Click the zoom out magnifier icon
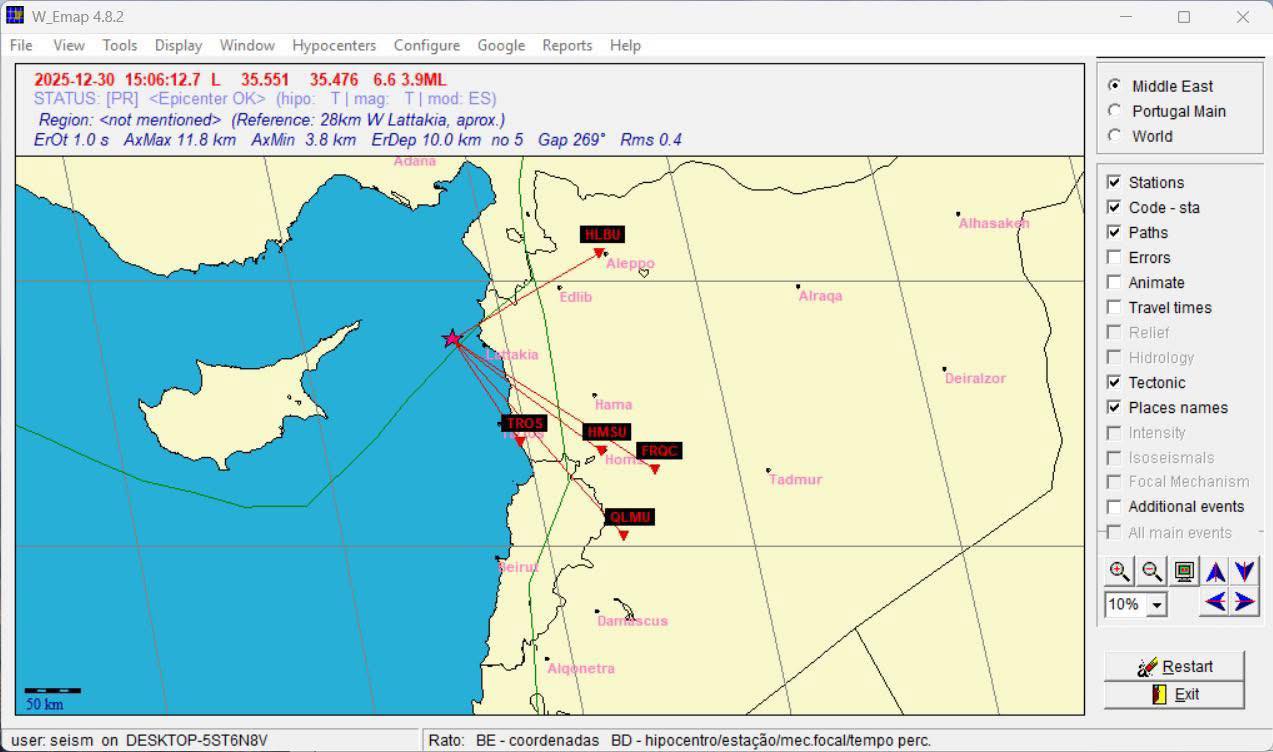The width and height of the screenshot is (1273, 752). (x=1152, y=572)
